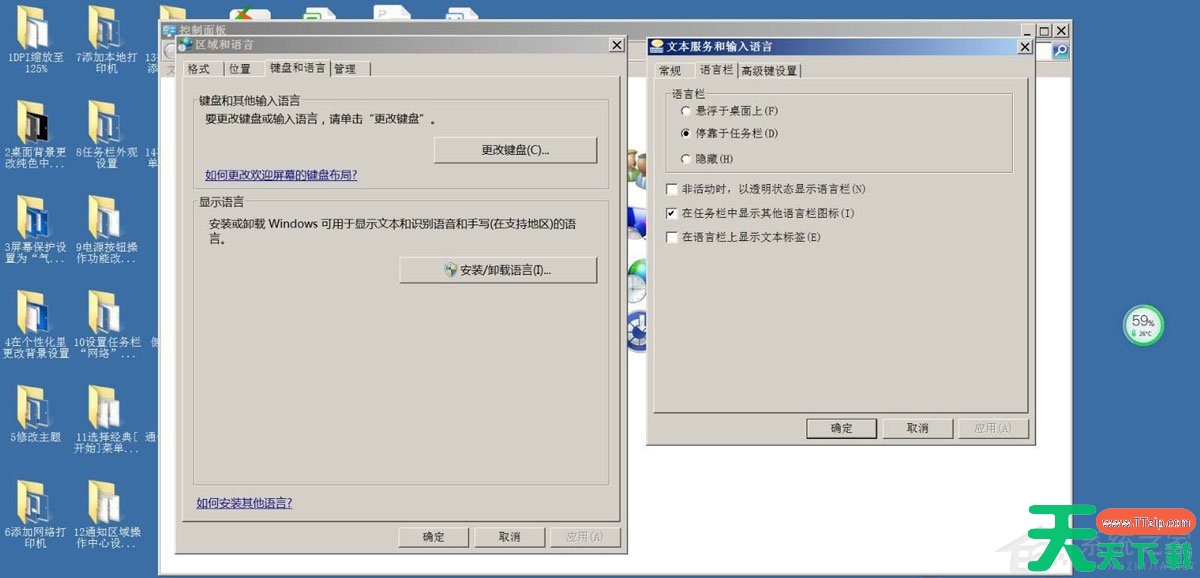
Task: Close the 区域和语言 dialog
Action: click(x=616, y=45)
